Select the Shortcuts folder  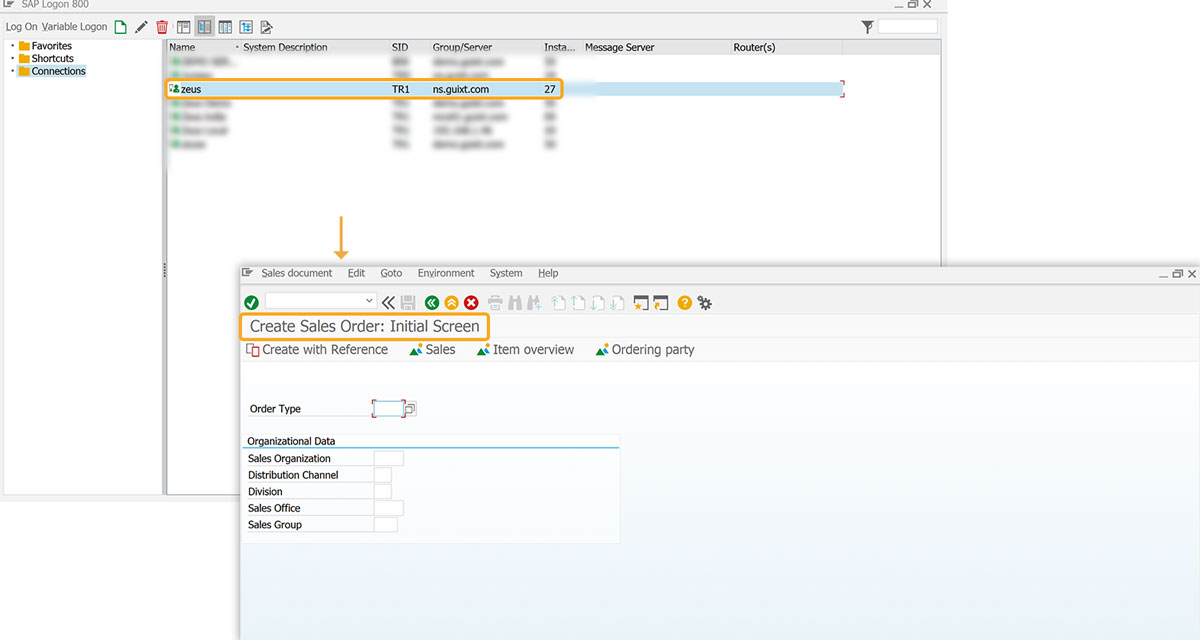click(x=46, y=59)
